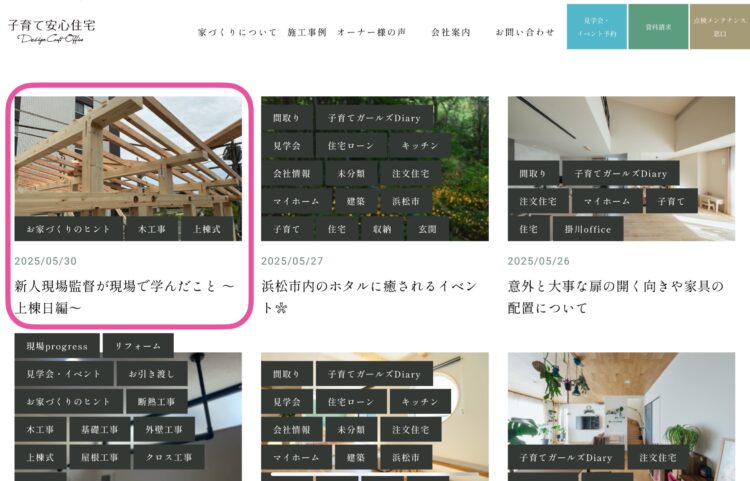Open article 意外と大事な扉の開く向きや家具の配置
The image size is (750, 481).
(616, 297)
